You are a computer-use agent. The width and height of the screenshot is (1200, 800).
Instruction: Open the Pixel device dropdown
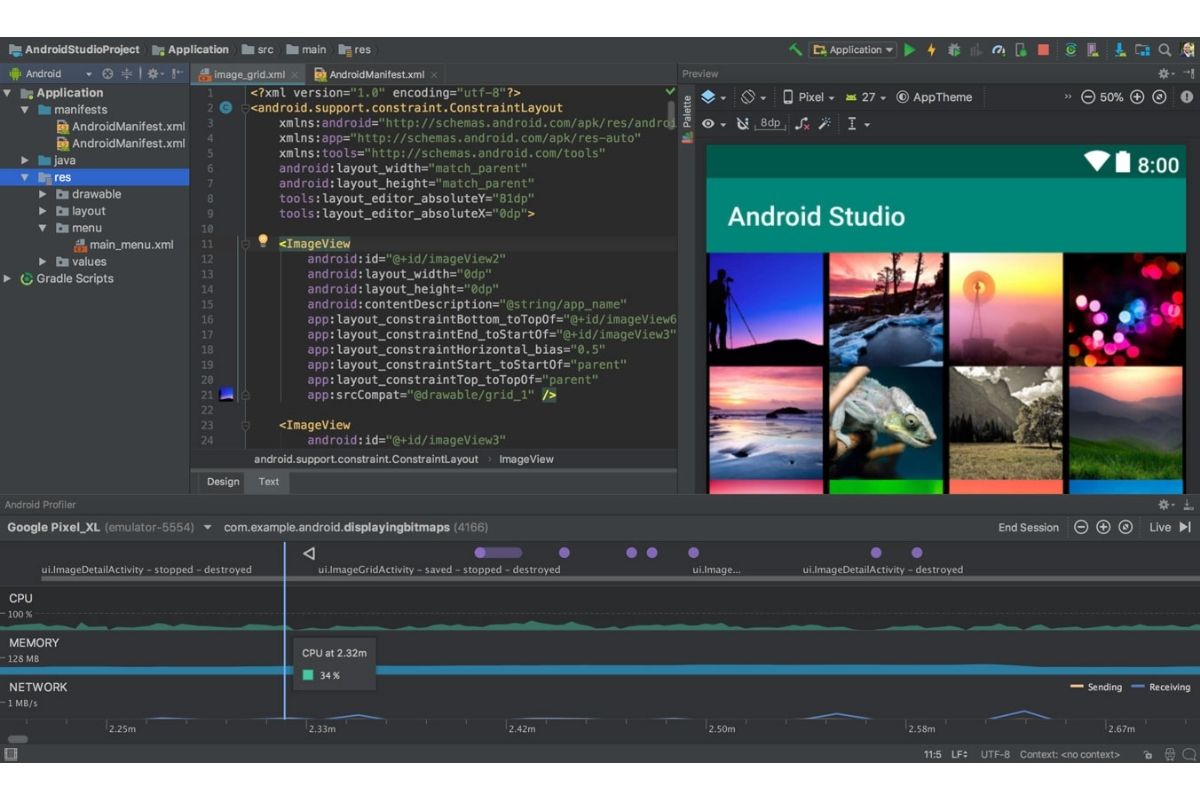click(x=809, y=97)
